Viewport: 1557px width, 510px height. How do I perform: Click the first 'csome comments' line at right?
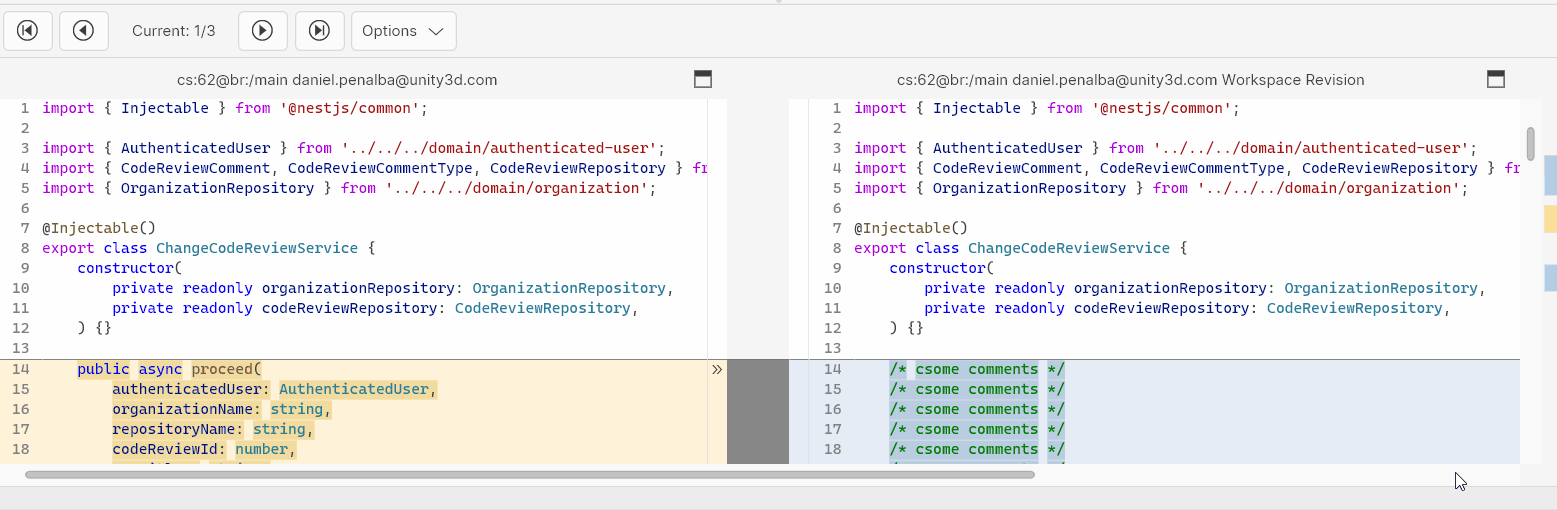tap(977, 369)
